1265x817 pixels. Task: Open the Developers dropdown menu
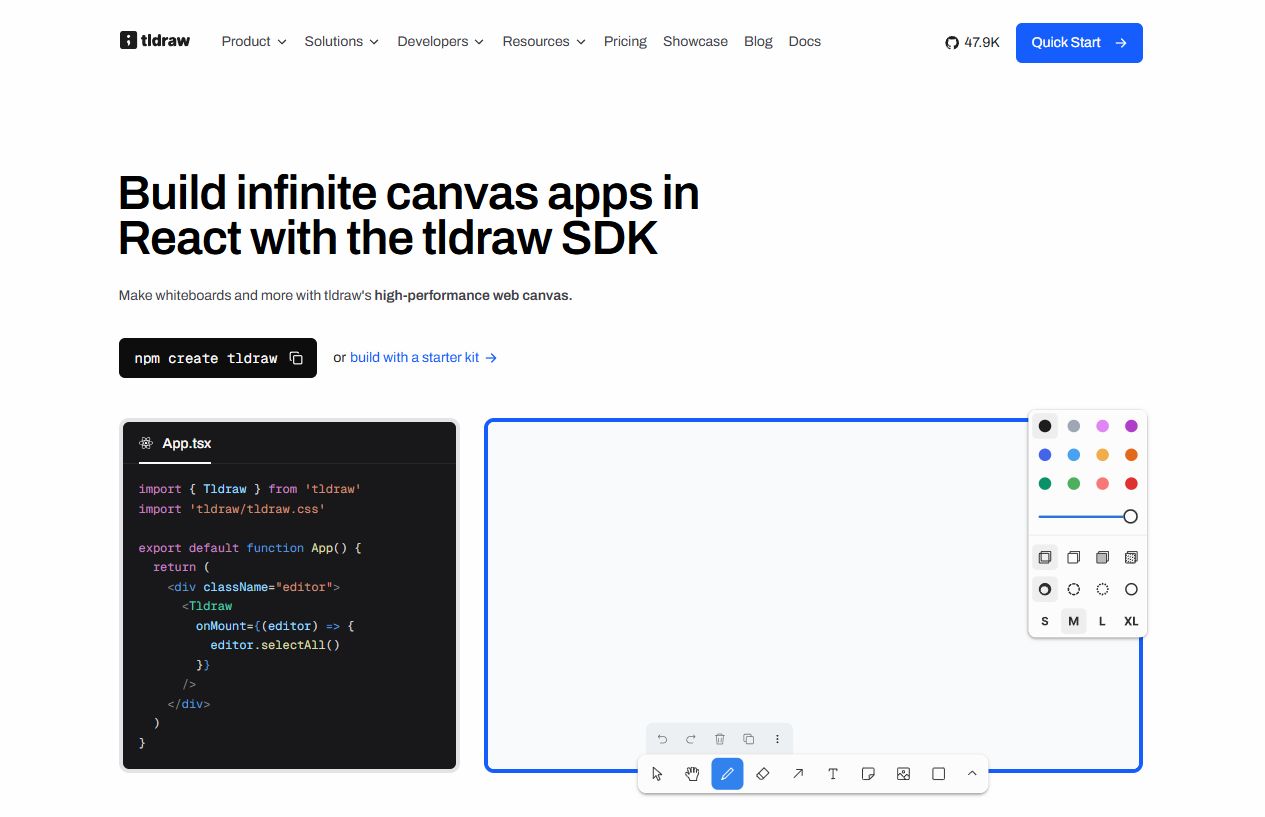441,41
